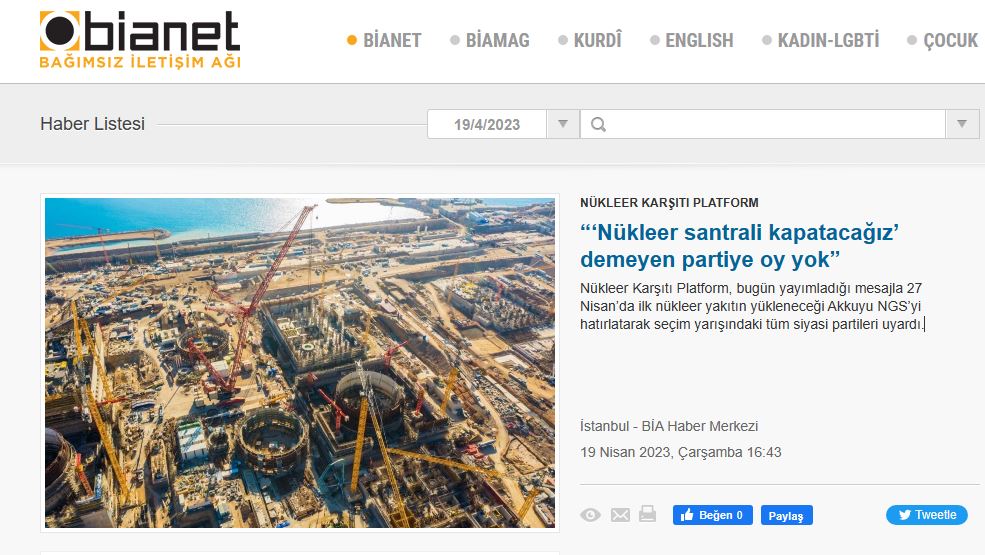985x555 pixels.
Task: Open the NÜKLEER KARŞITI PLATFORM tag
Action: (x=669, y=202)
